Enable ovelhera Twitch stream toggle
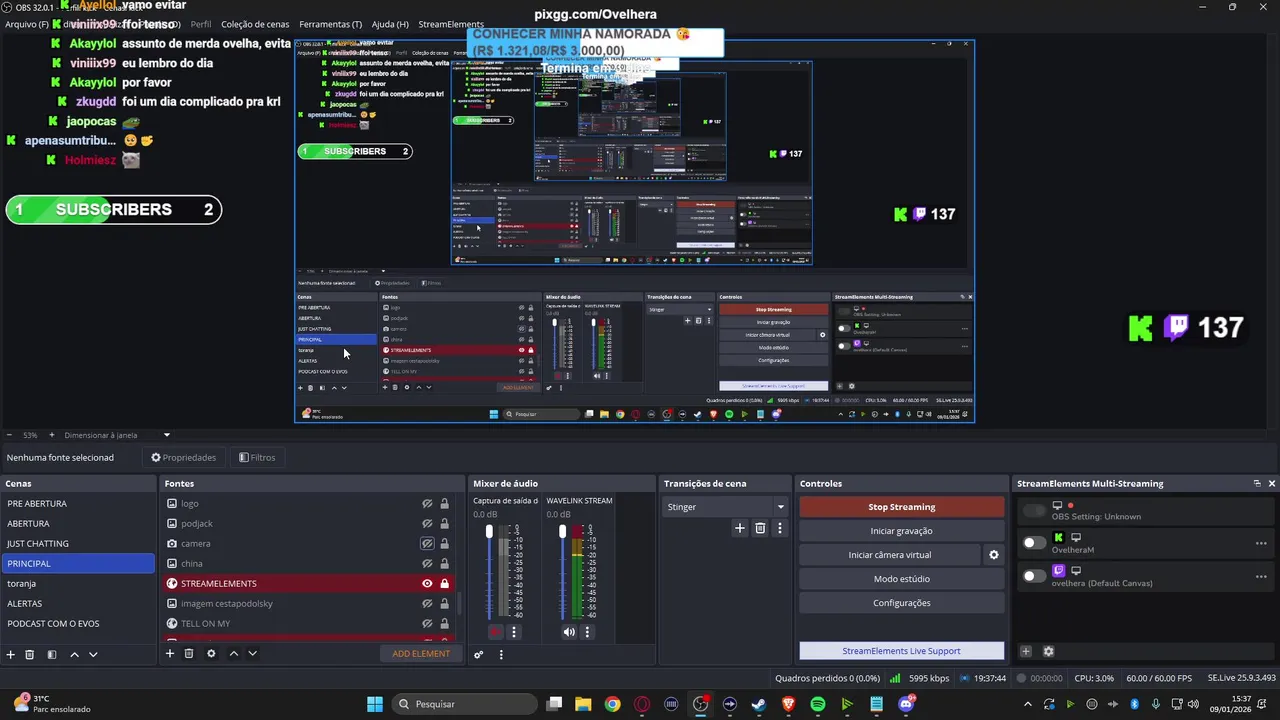 [1034, 576]
